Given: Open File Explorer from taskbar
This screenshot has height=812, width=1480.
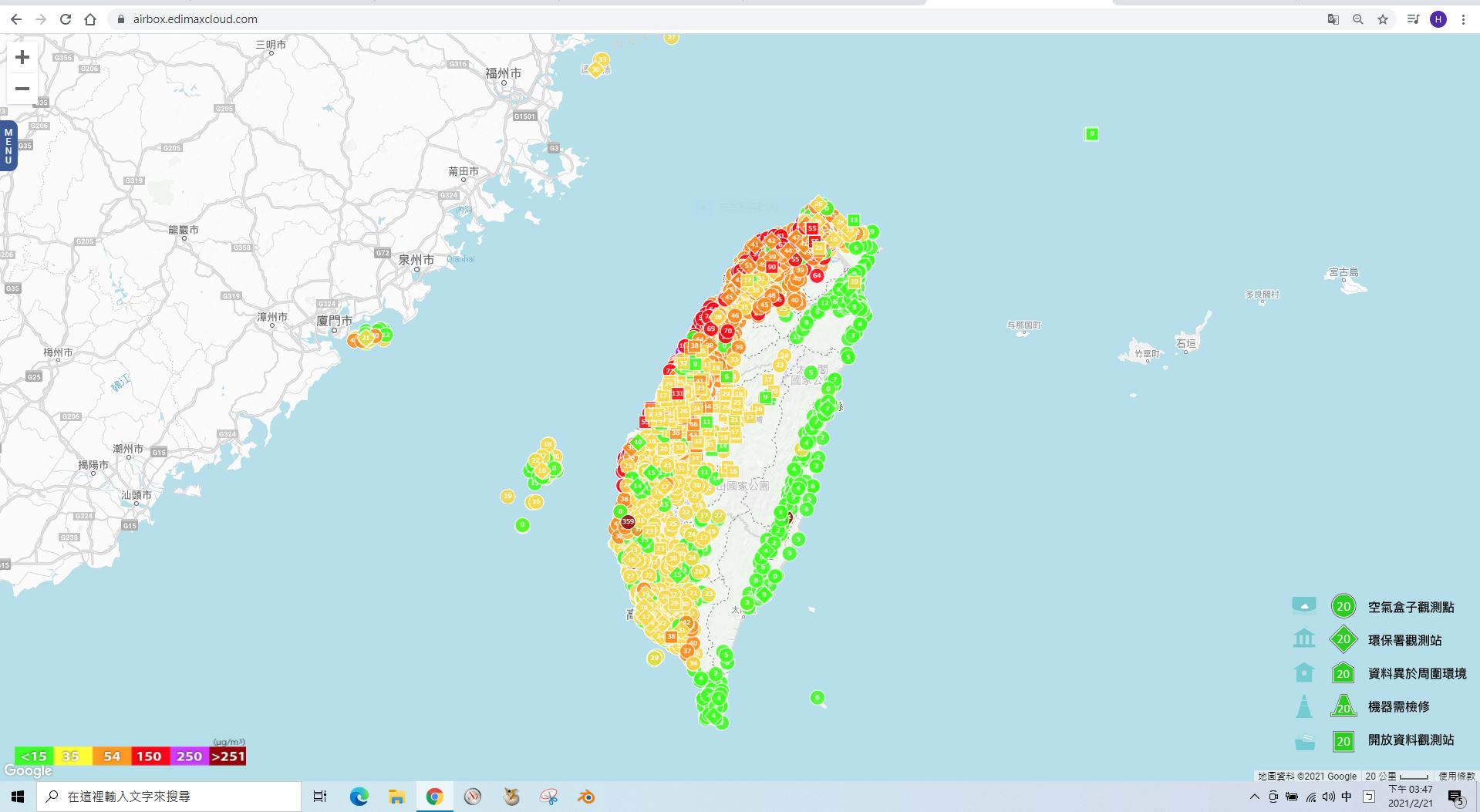Looking at the screenshot, I should point(396,797).
